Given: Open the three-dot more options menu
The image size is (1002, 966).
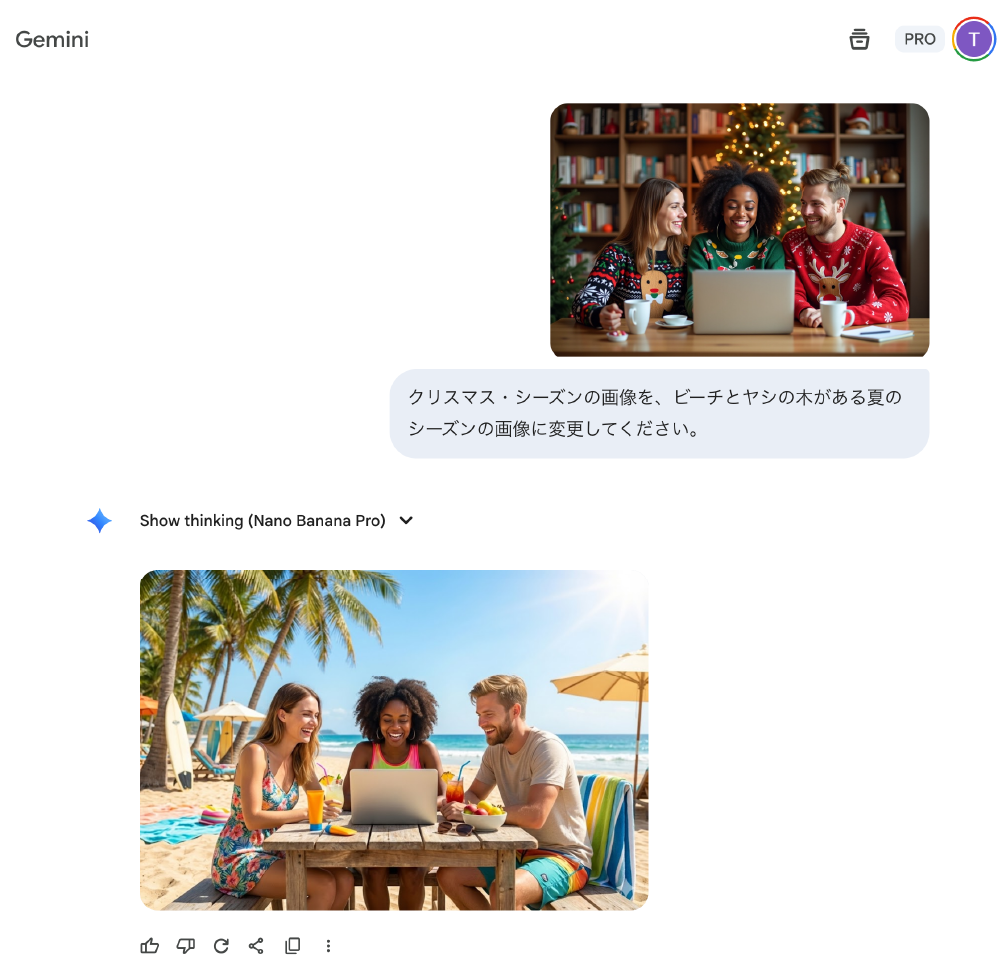Looking at the screenshot, I should 328,945.
